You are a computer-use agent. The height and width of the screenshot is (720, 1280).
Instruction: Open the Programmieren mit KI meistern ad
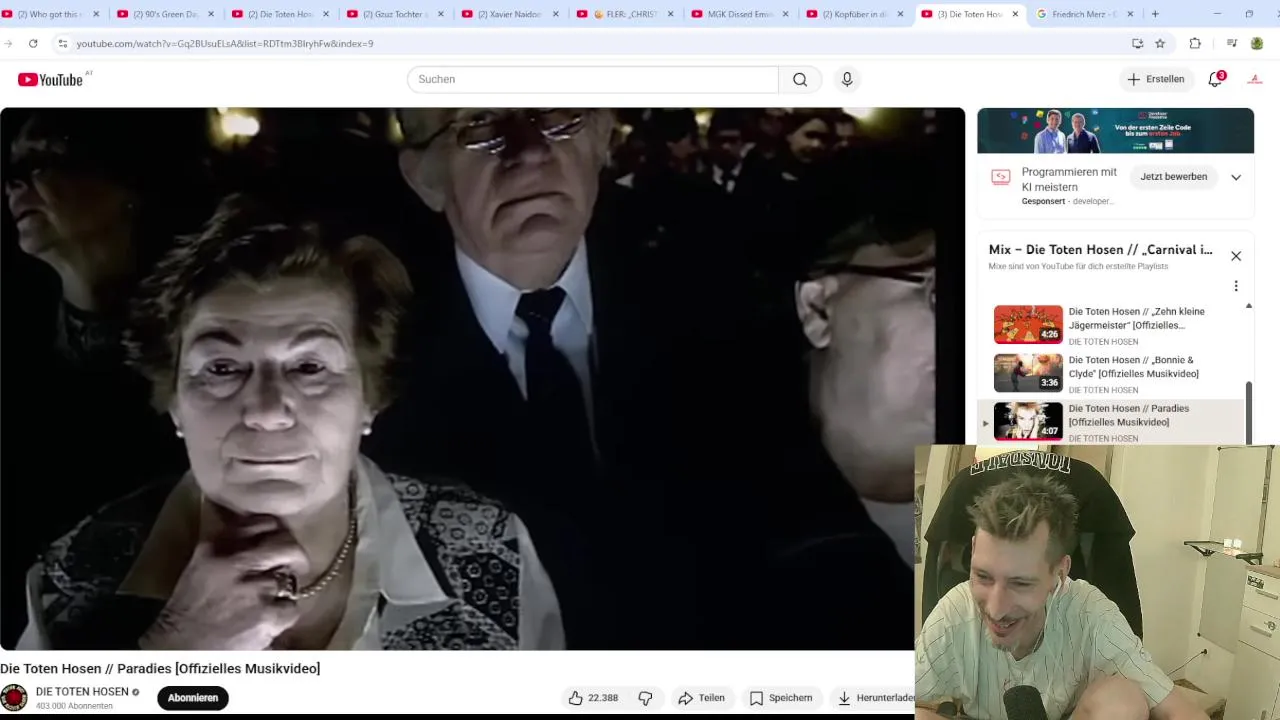(1069, 179)
